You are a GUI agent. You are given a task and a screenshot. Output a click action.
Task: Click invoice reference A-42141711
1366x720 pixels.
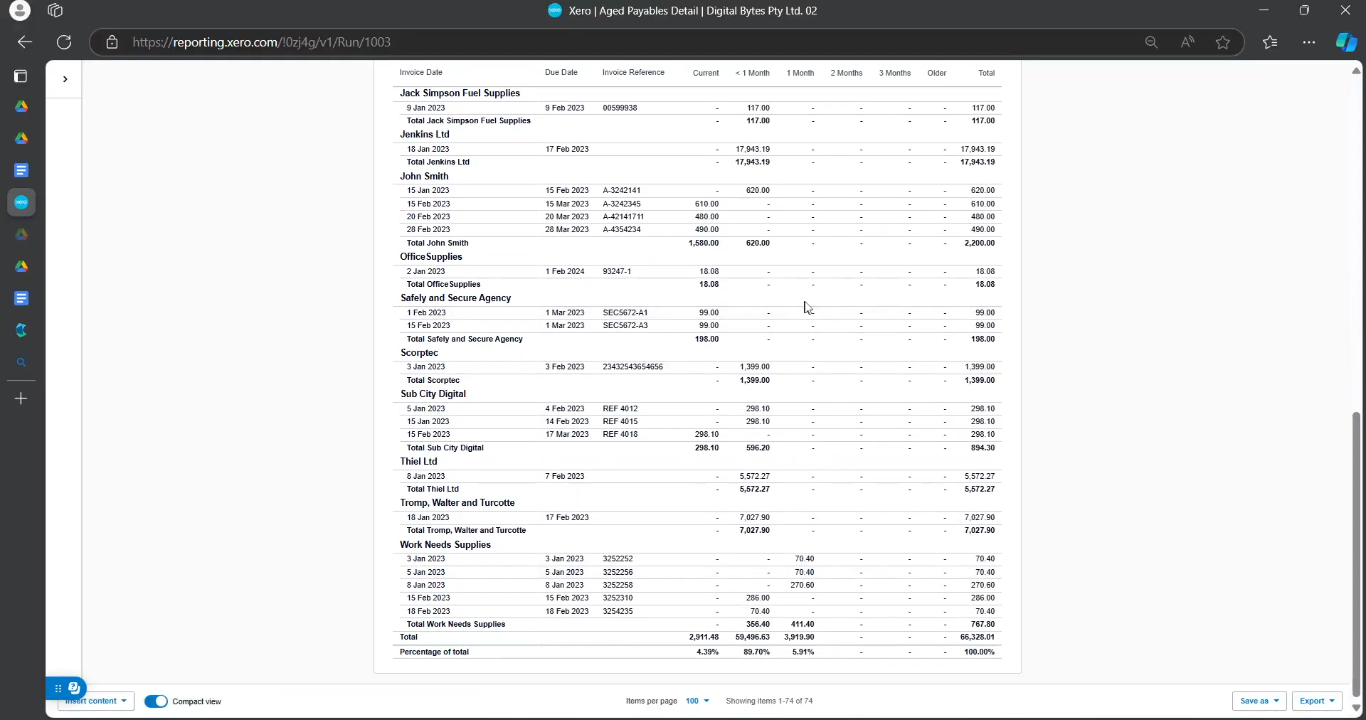coord(623,217)
